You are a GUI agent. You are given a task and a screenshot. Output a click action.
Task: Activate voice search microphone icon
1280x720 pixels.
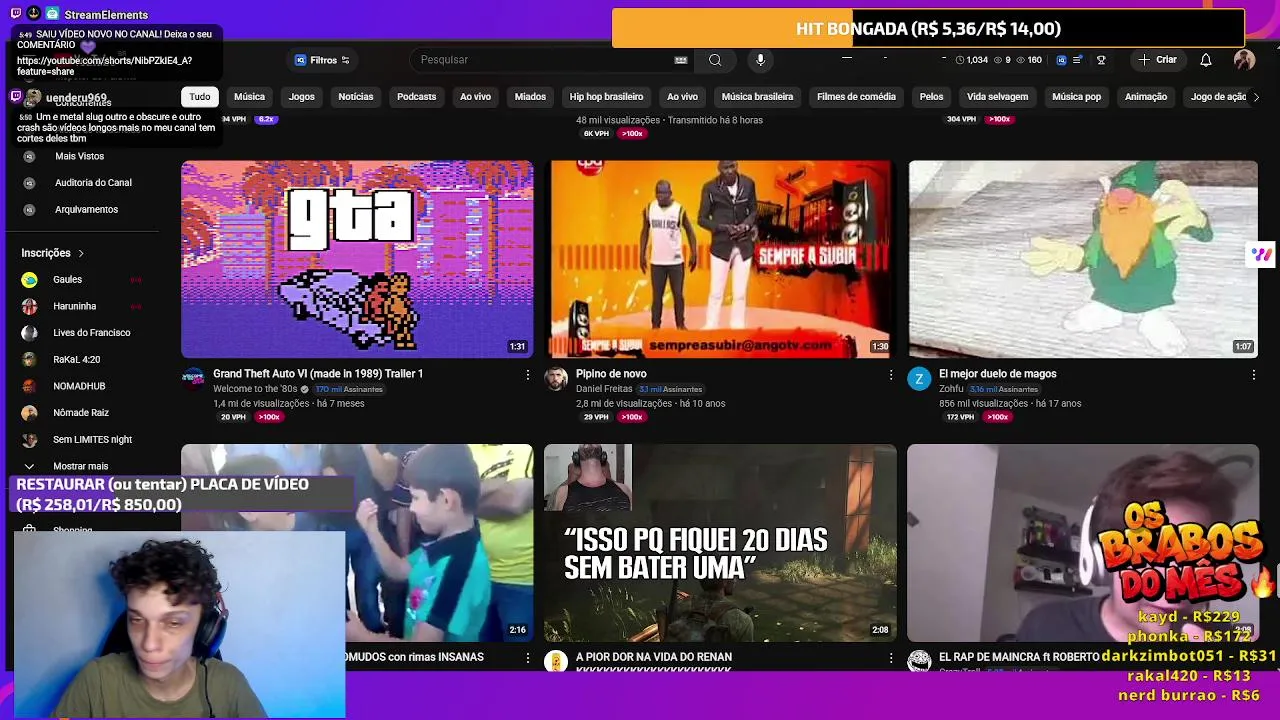pos(760,60)
